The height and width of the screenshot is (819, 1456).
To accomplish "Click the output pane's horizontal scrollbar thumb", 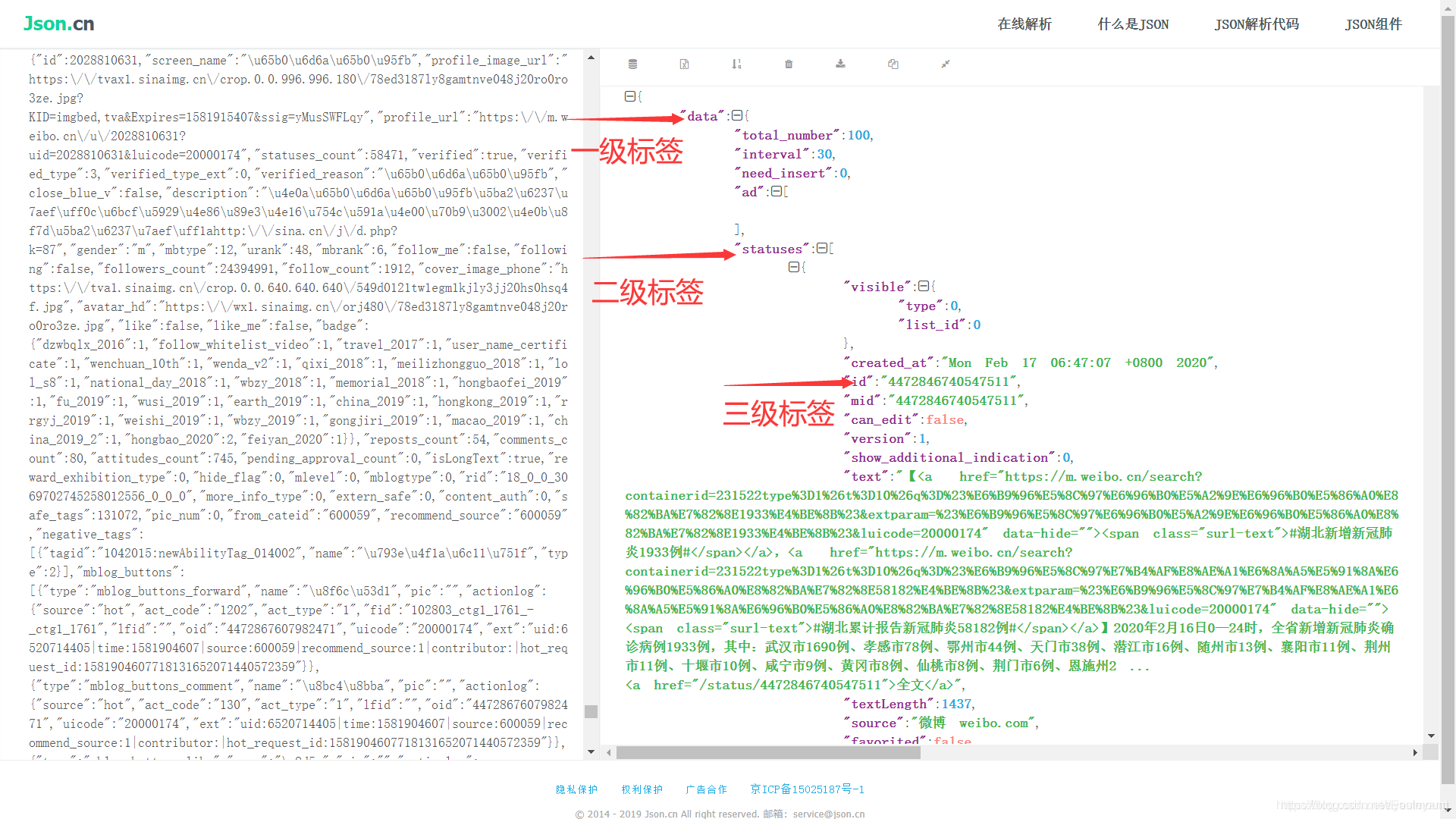I will tap(768, 752).
